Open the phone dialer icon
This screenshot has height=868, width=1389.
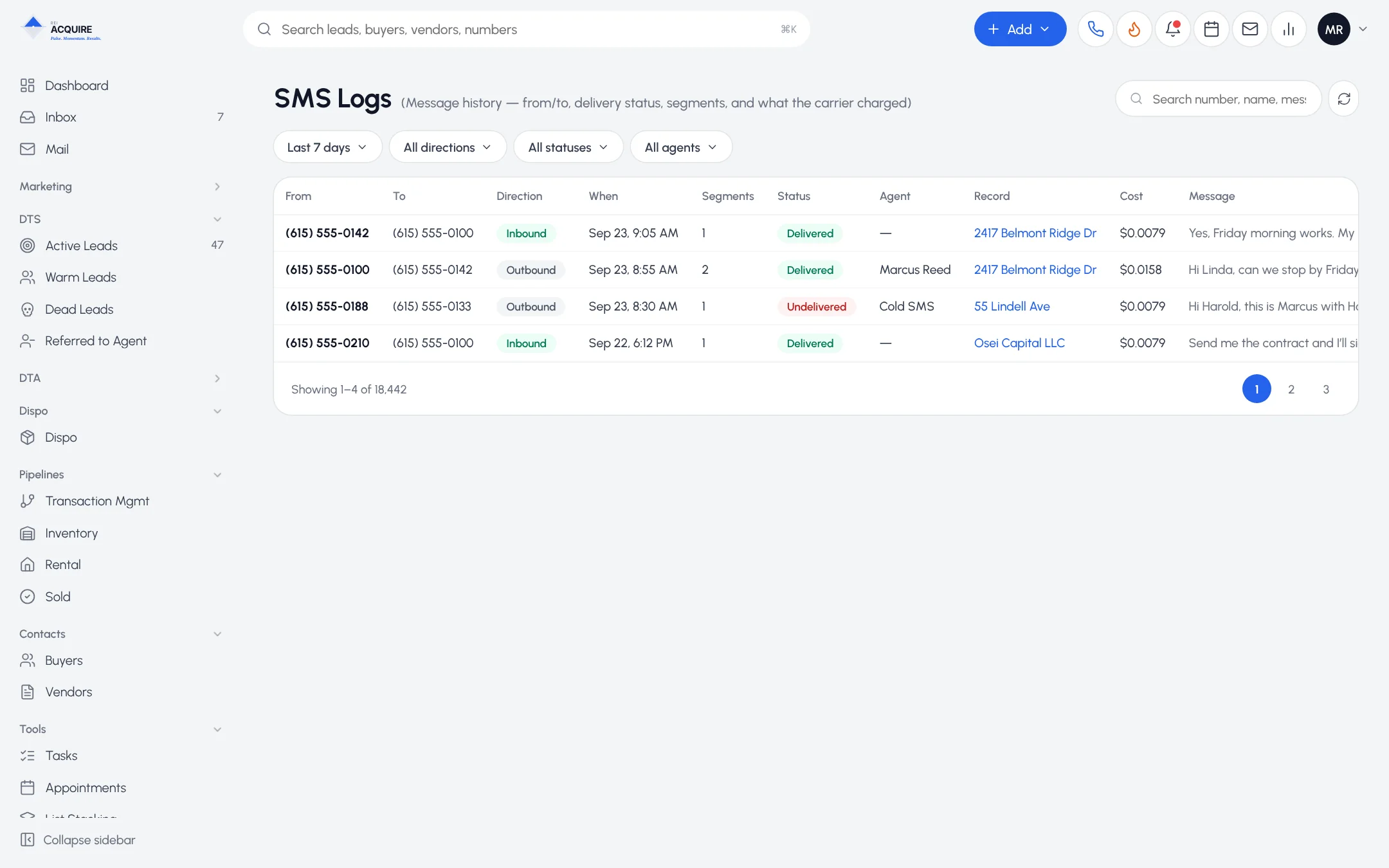click(x=1095, y=29)
